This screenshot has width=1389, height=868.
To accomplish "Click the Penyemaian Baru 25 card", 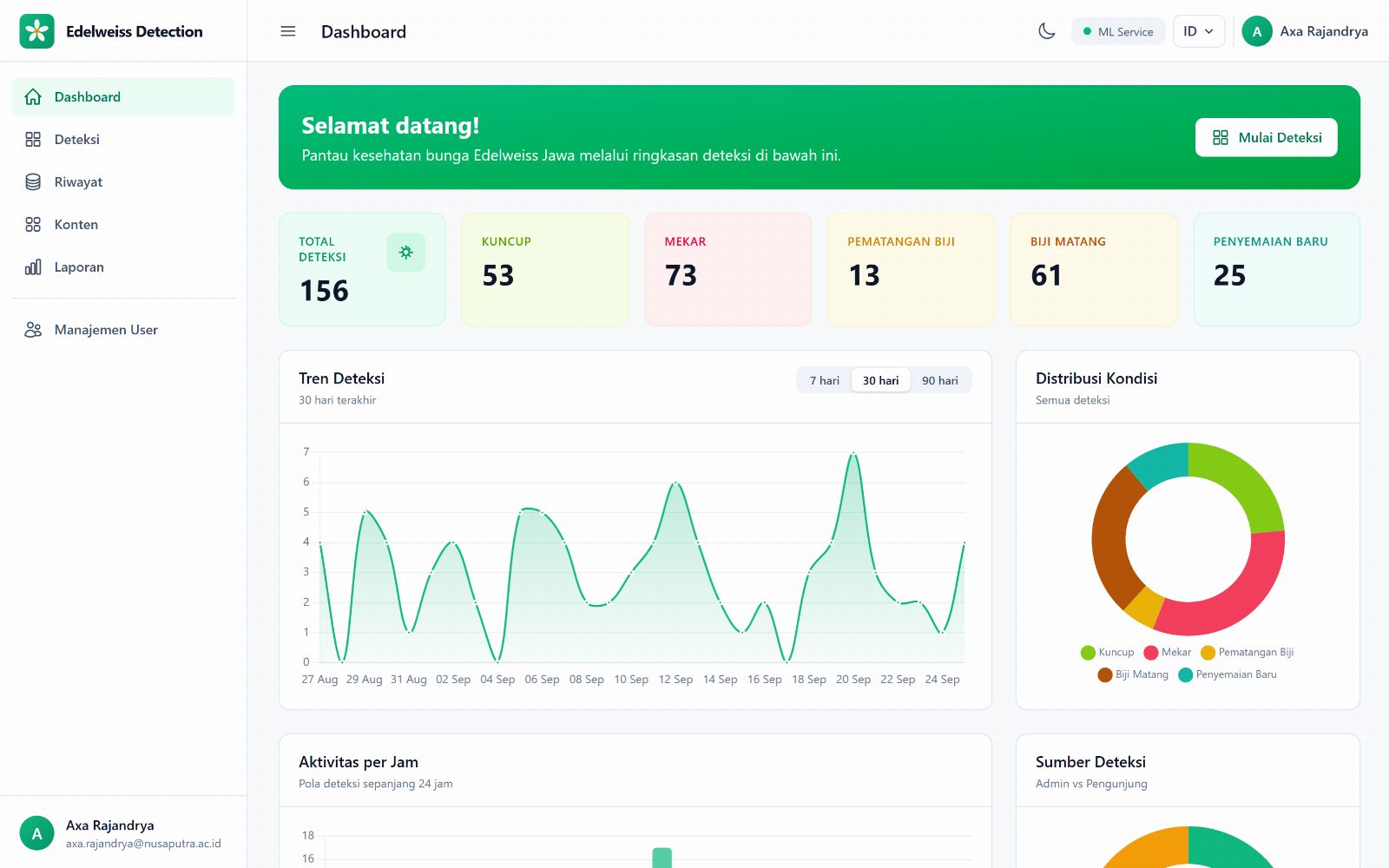I will [x=1277, y=270].
